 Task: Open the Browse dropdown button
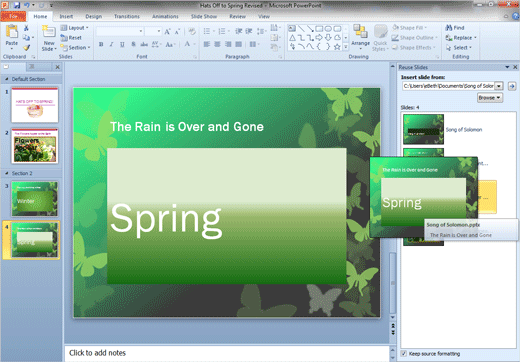tap(490, 98)
